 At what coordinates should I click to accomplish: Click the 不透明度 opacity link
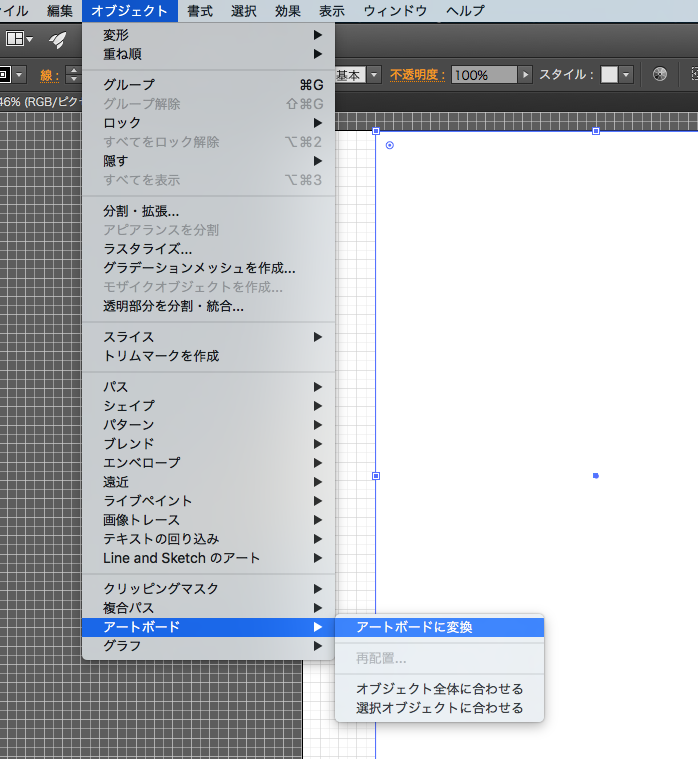click(x=418, y=75)
